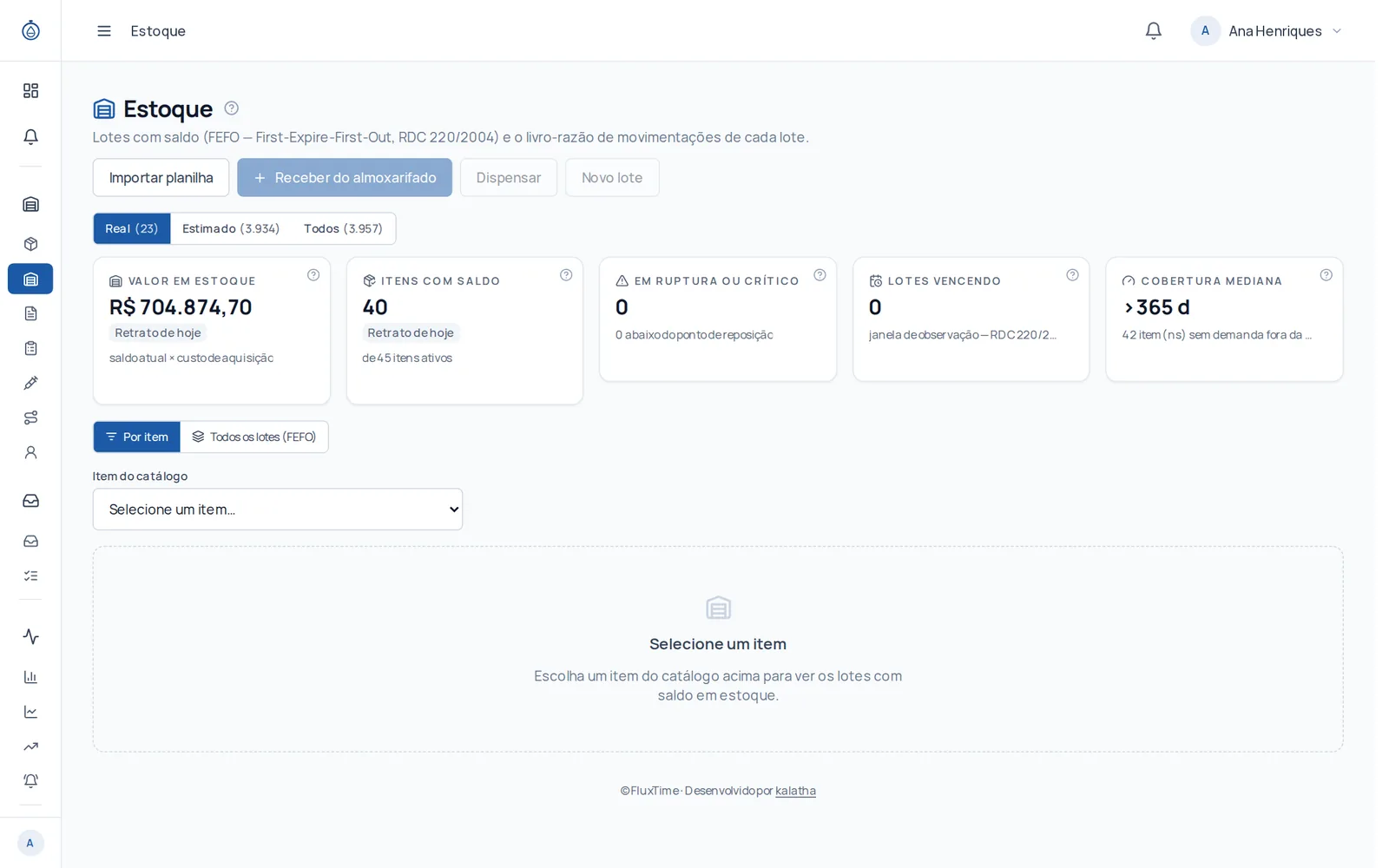The height and width of the screenshot is (868, 1389).
Task: Show help for Lotes Vencendo card
Action: 1072,275
